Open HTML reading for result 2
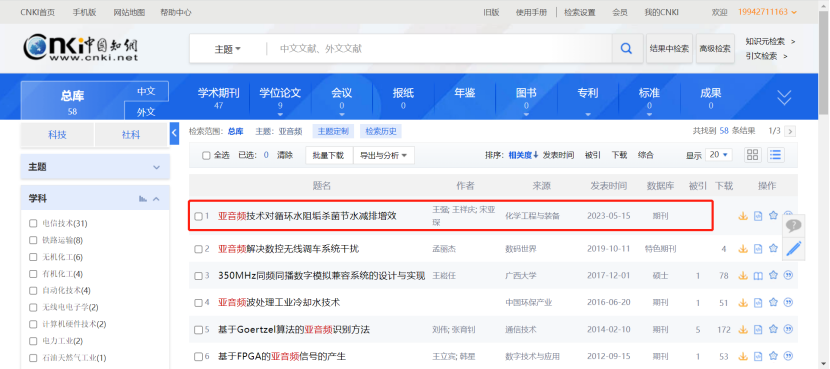 [758, 248]
